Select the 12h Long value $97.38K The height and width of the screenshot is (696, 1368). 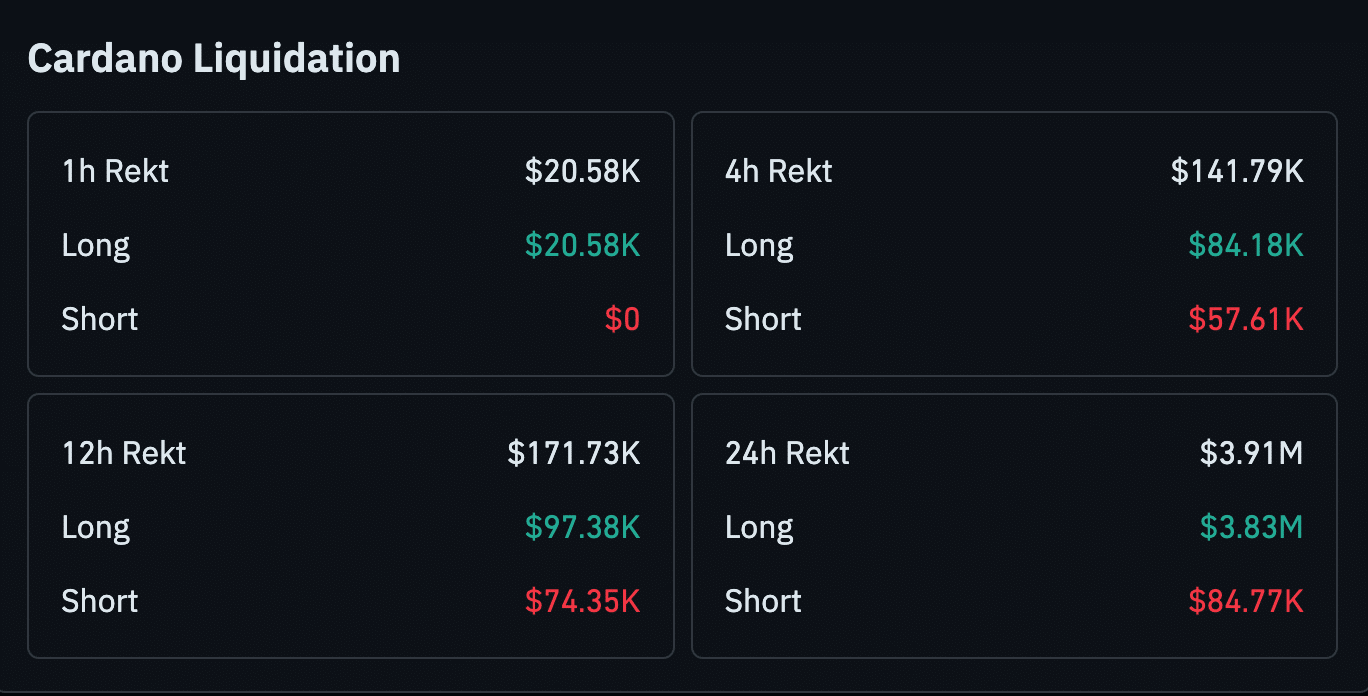(x=582, y=527)
